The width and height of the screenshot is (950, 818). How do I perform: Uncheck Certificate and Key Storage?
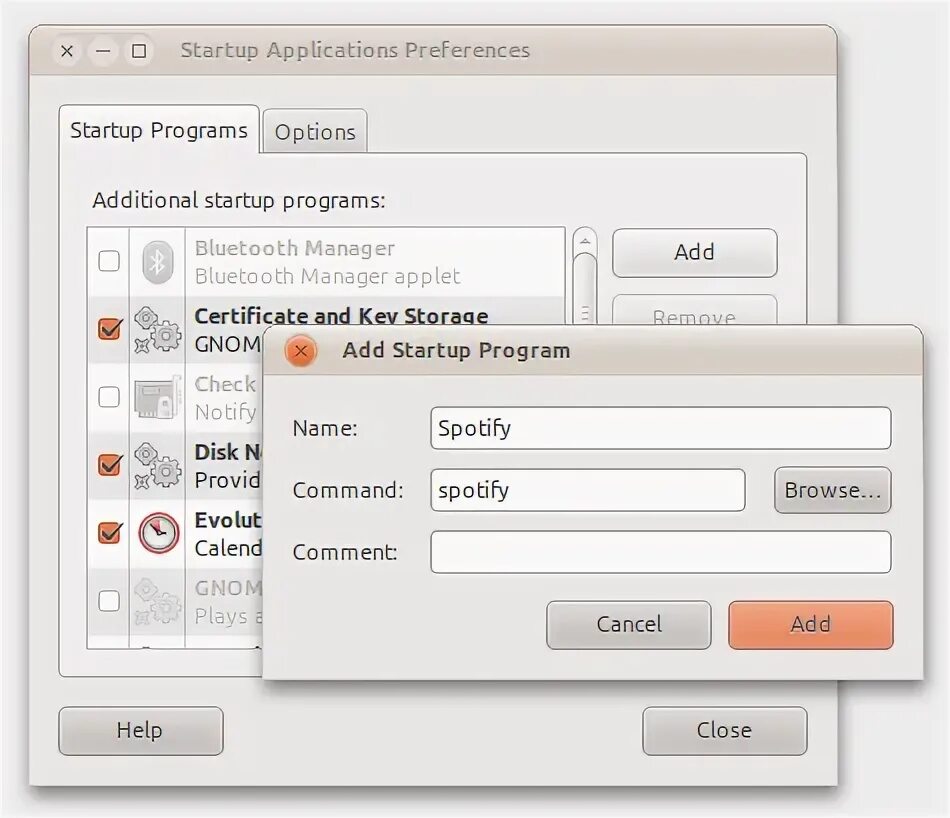click(110, 329)
